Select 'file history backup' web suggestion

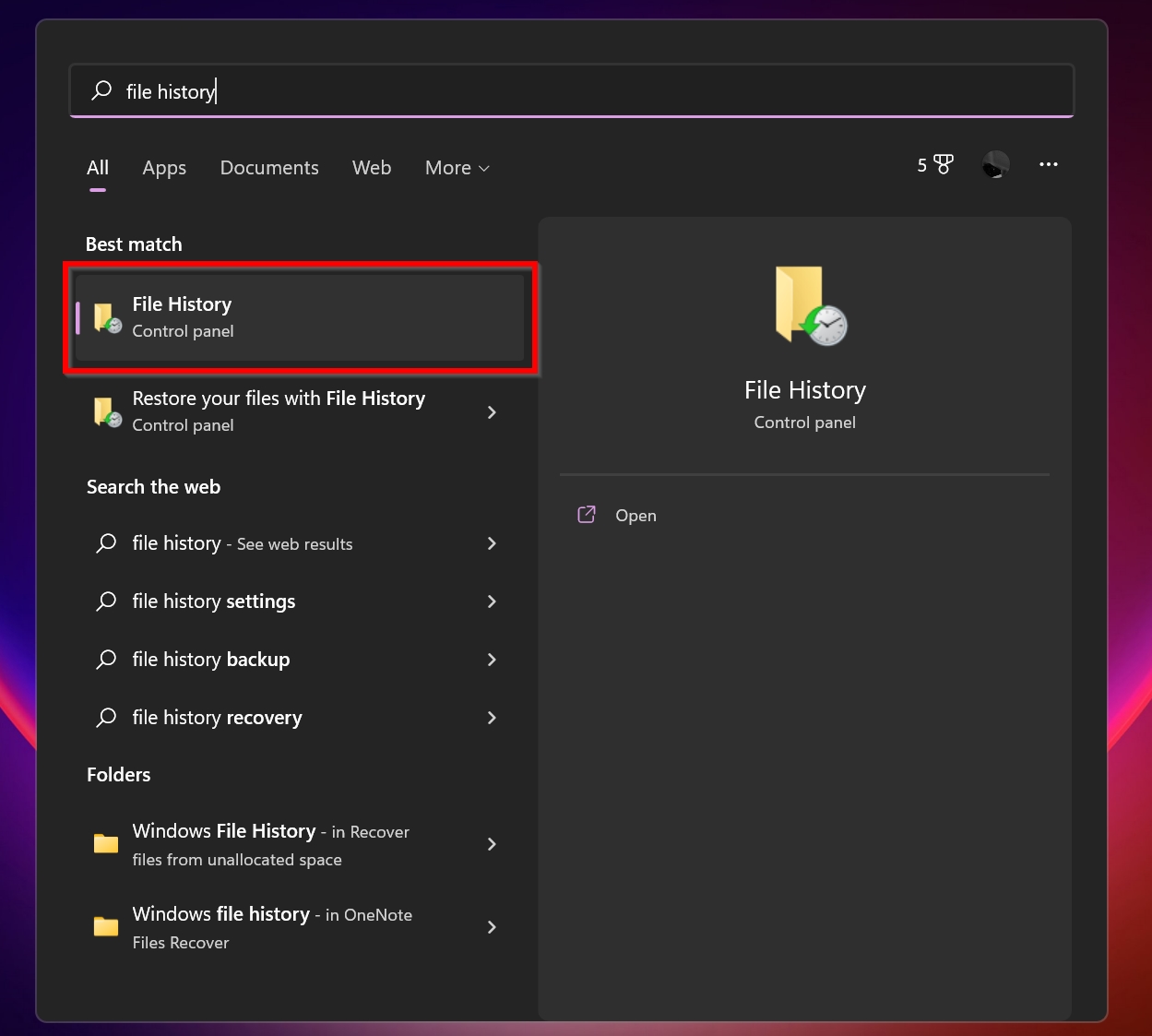coord(300,660)
